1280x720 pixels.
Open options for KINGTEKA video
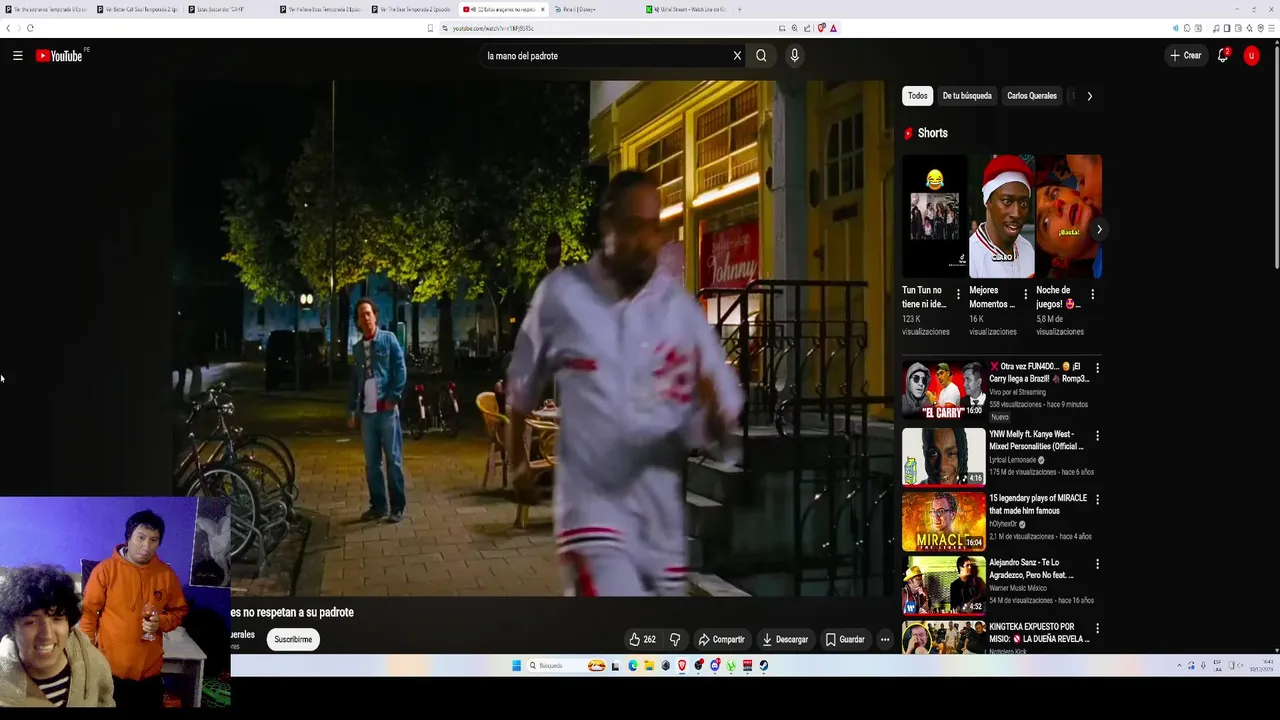pos(1097,629)
